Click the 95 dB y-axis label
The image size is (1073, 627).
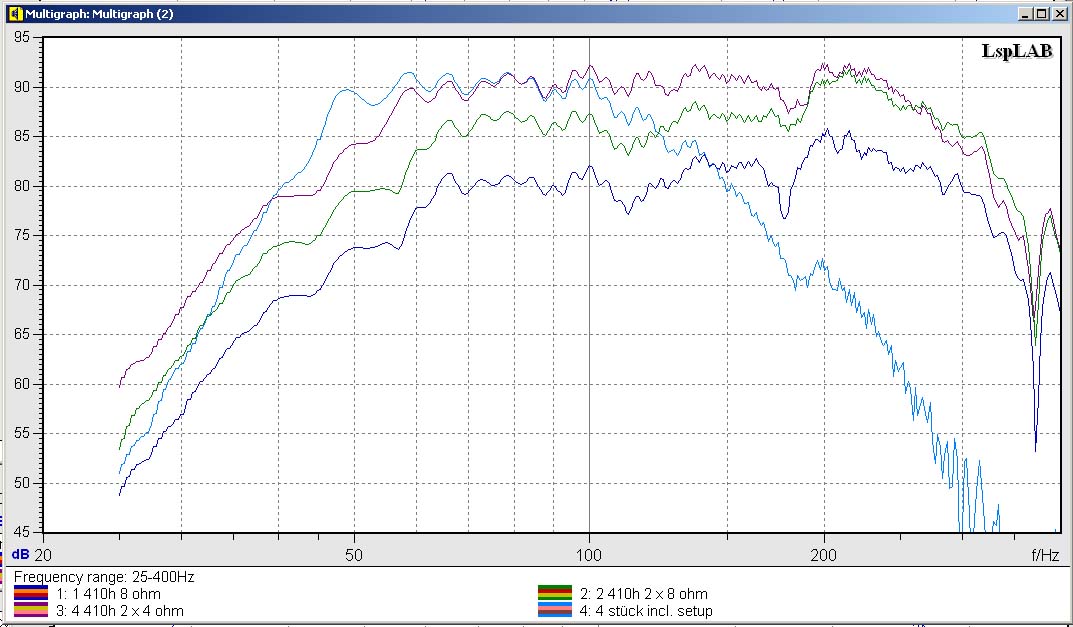(x=22, y=37)
